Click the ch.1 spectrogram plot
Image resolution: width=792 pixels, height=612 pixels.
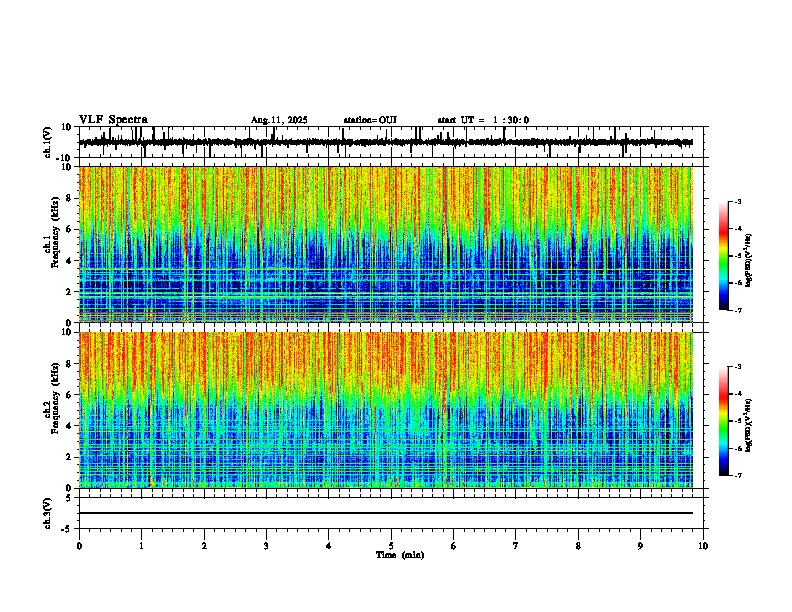click(386, 244)
